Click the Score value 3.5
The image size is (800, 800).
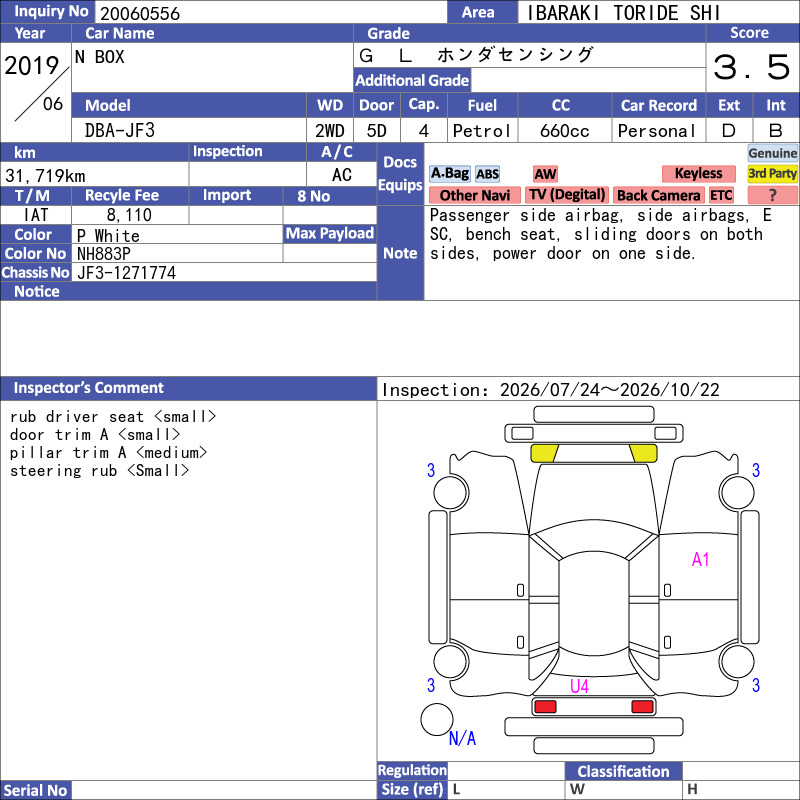(752, 67)
